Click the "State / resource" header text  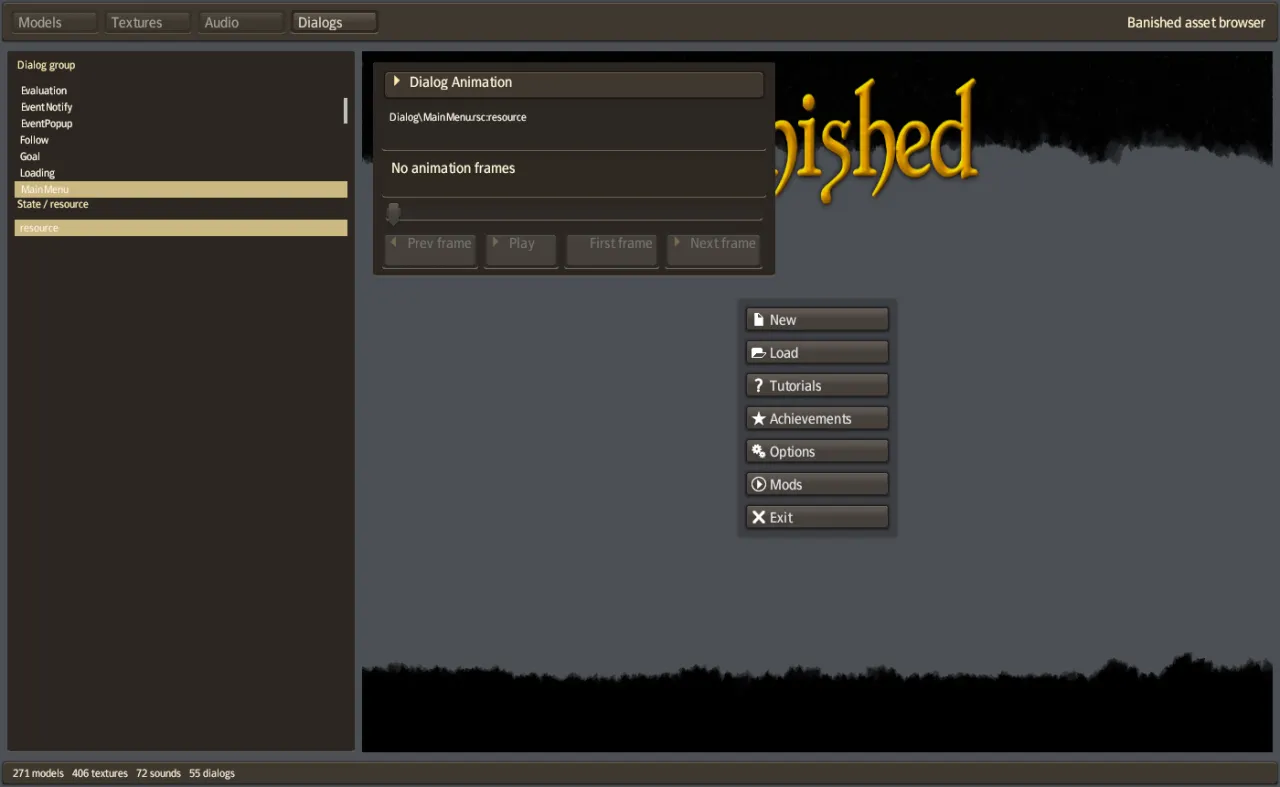[x=53, y=204]
